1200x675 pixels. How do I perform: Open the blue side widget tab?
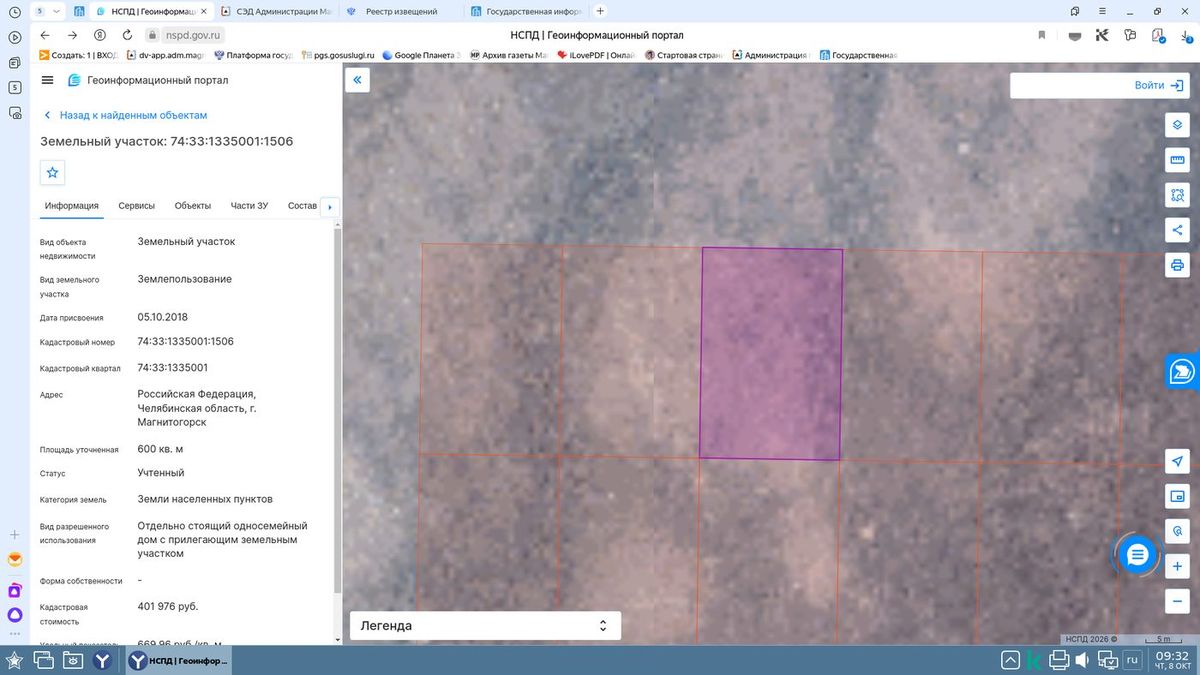pos(1183,371)
